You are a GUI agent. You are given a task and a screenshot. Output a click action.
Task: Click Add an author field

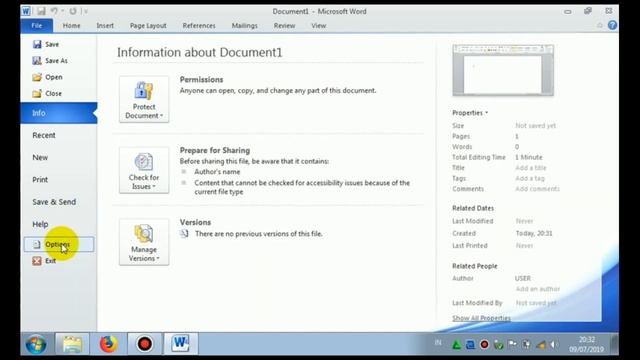tap(538, 289)
